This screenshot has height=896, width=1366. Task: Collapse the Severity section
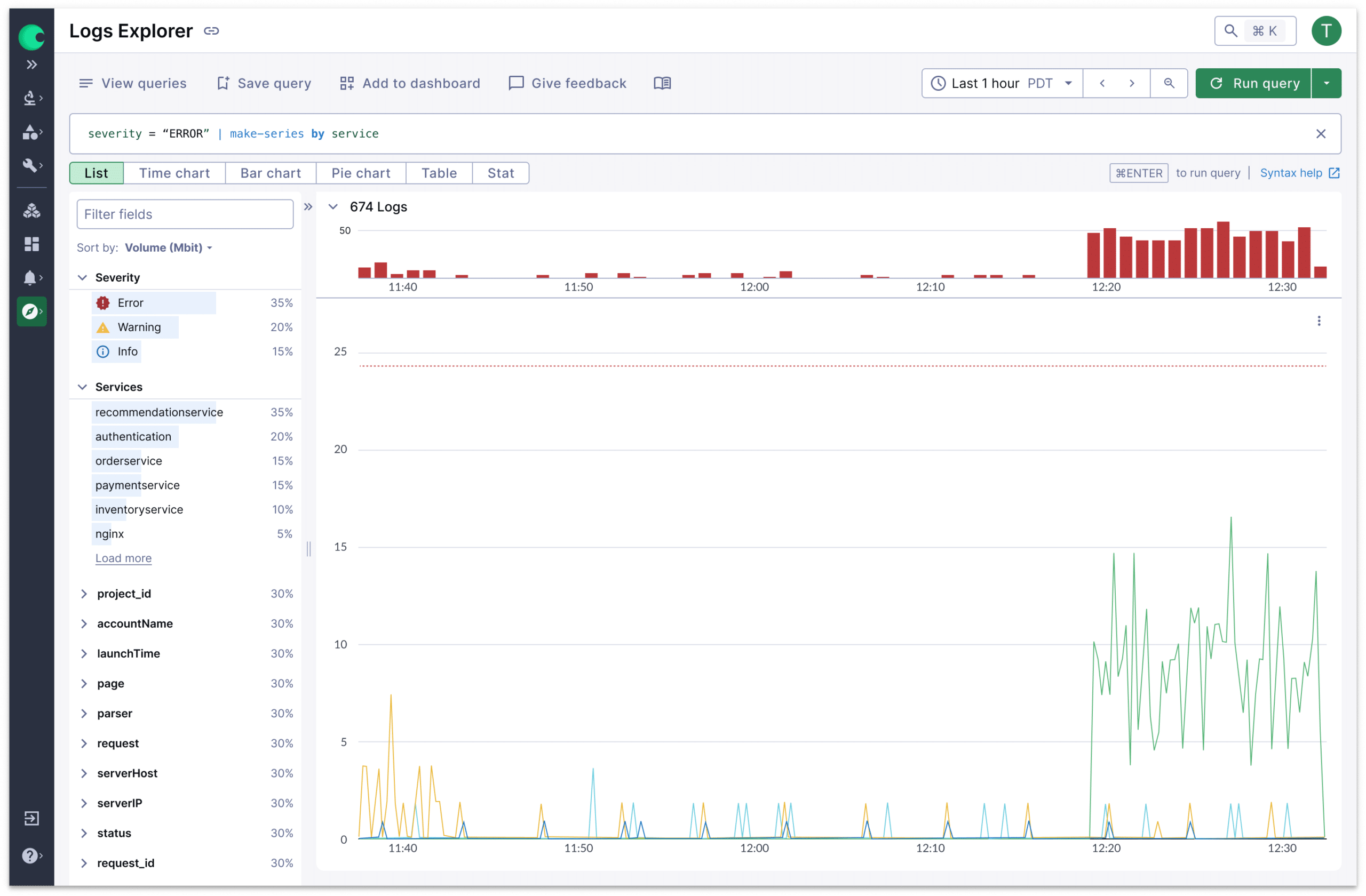tap(82, 278)
